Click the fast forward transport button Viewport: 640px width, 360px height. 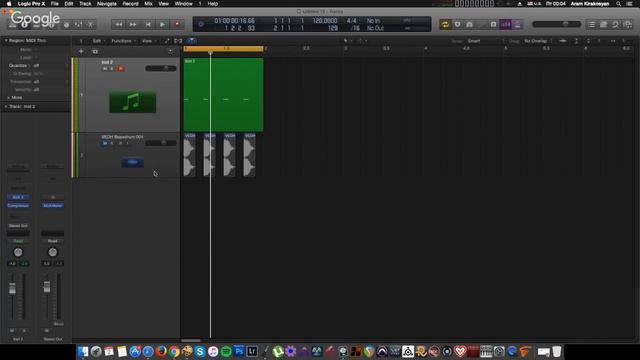pos(133,24)
